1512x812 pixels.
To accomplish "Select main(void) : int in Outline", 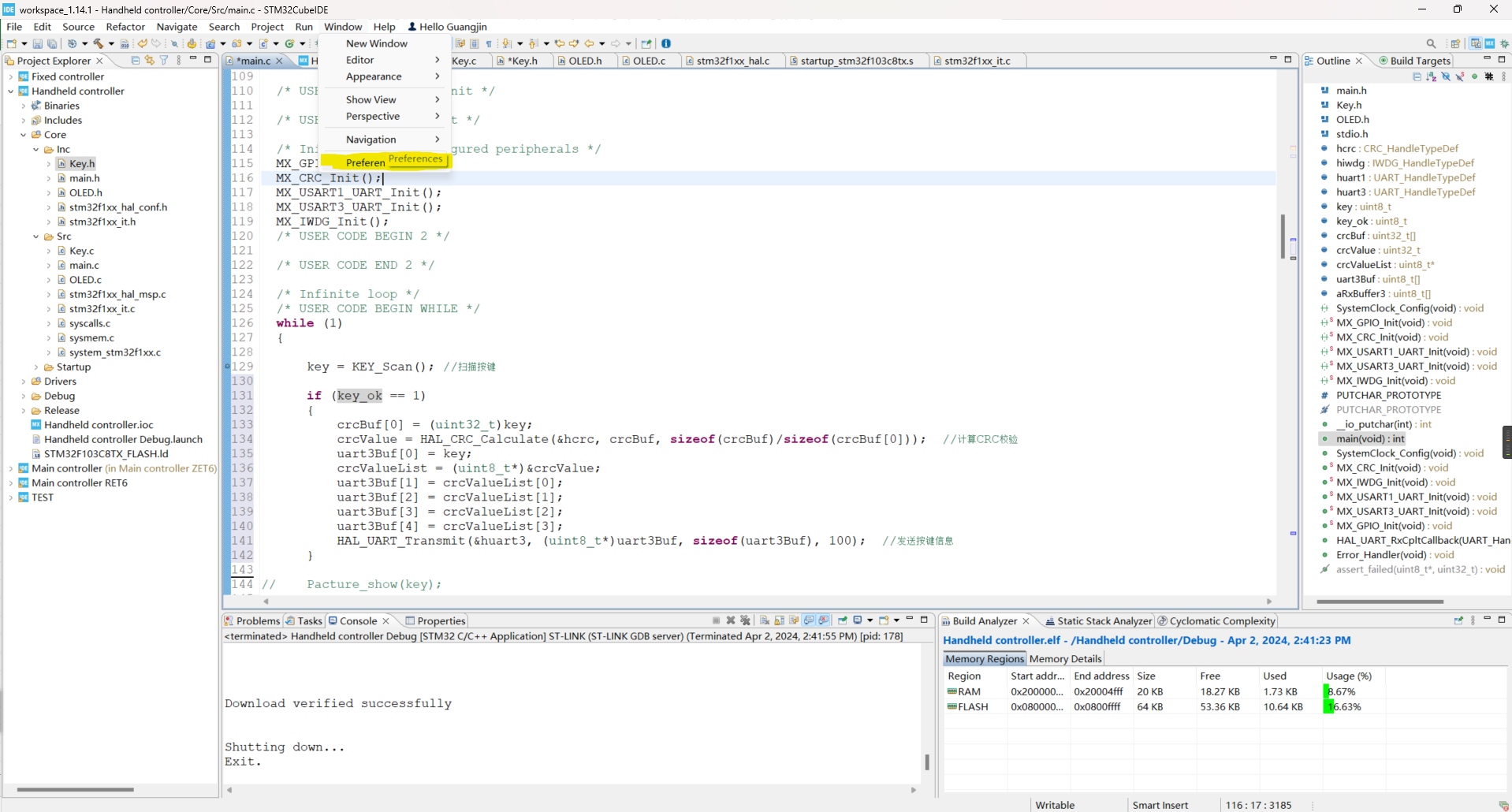I will [1370, 439].
